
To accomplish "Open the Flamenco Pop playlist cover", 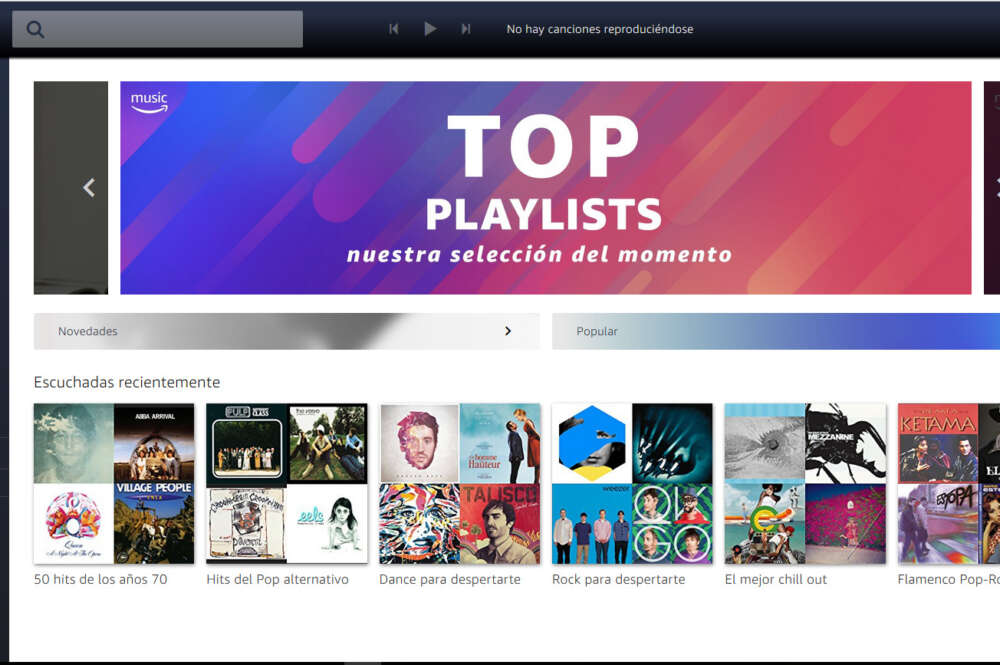I will 948,483.
